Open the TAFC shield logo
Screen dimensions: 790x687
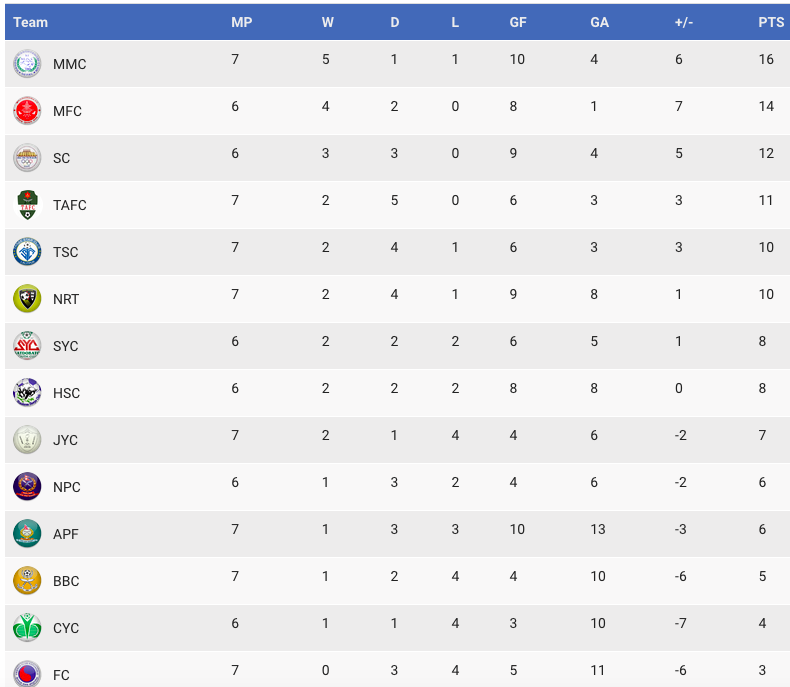click(x=27, y=204)
